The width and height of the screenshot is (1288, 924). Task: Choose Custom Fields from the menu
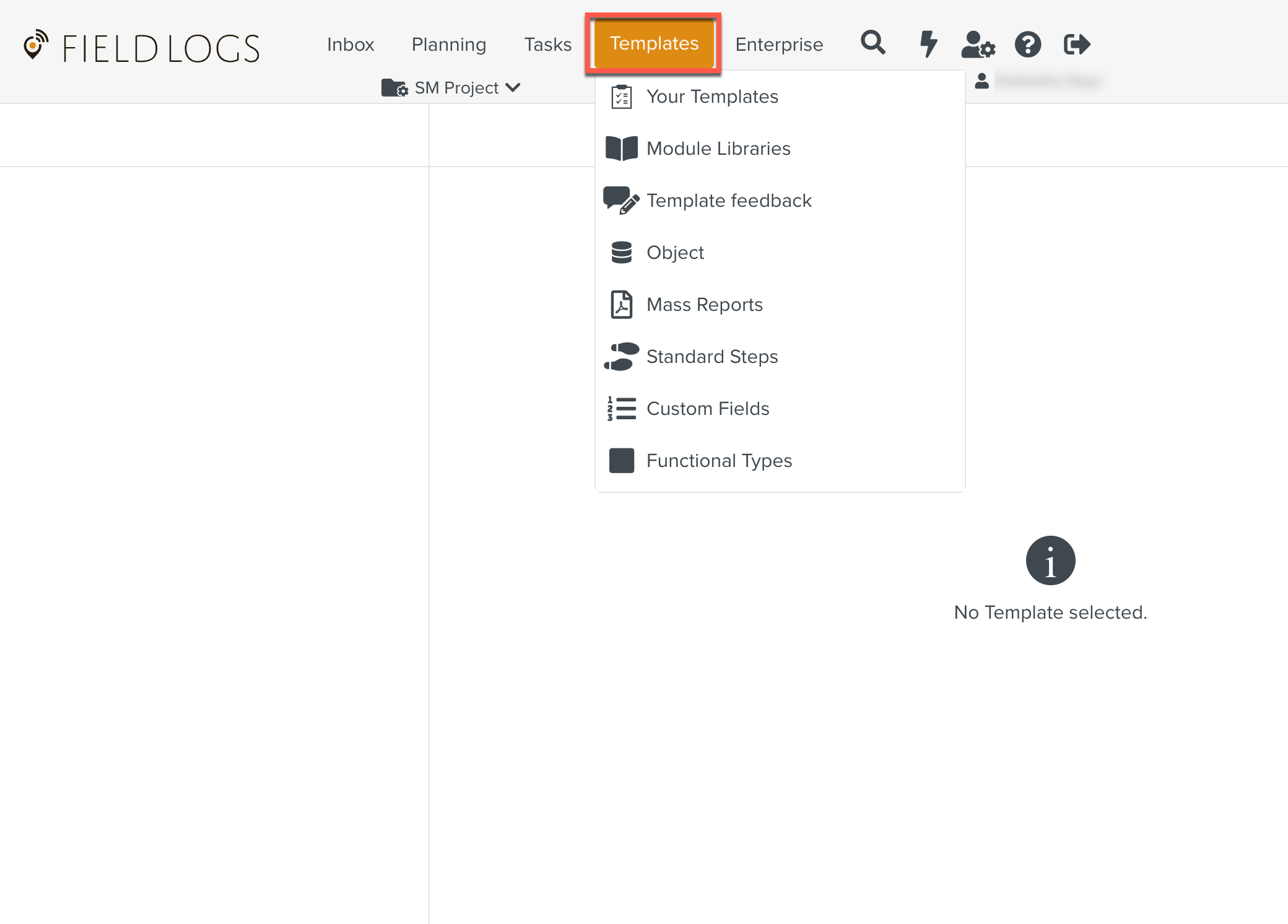click(708, 409)
